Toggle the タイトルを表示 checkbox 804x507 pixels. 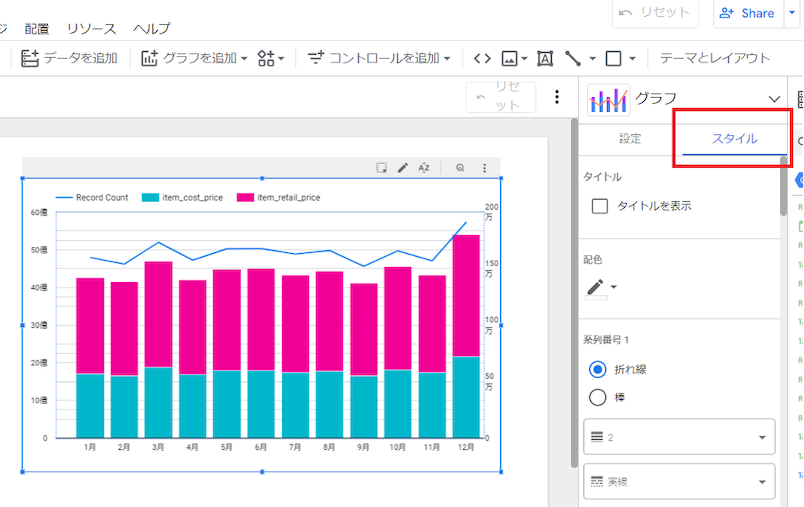click(600, 206)
